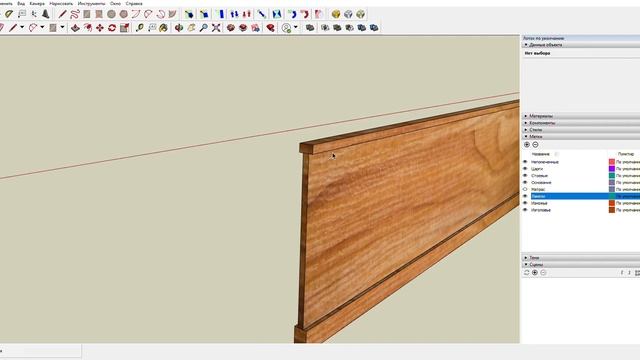Change the purple color swatch of Царги
Screen dimensions: 640x360
[612, 169]
